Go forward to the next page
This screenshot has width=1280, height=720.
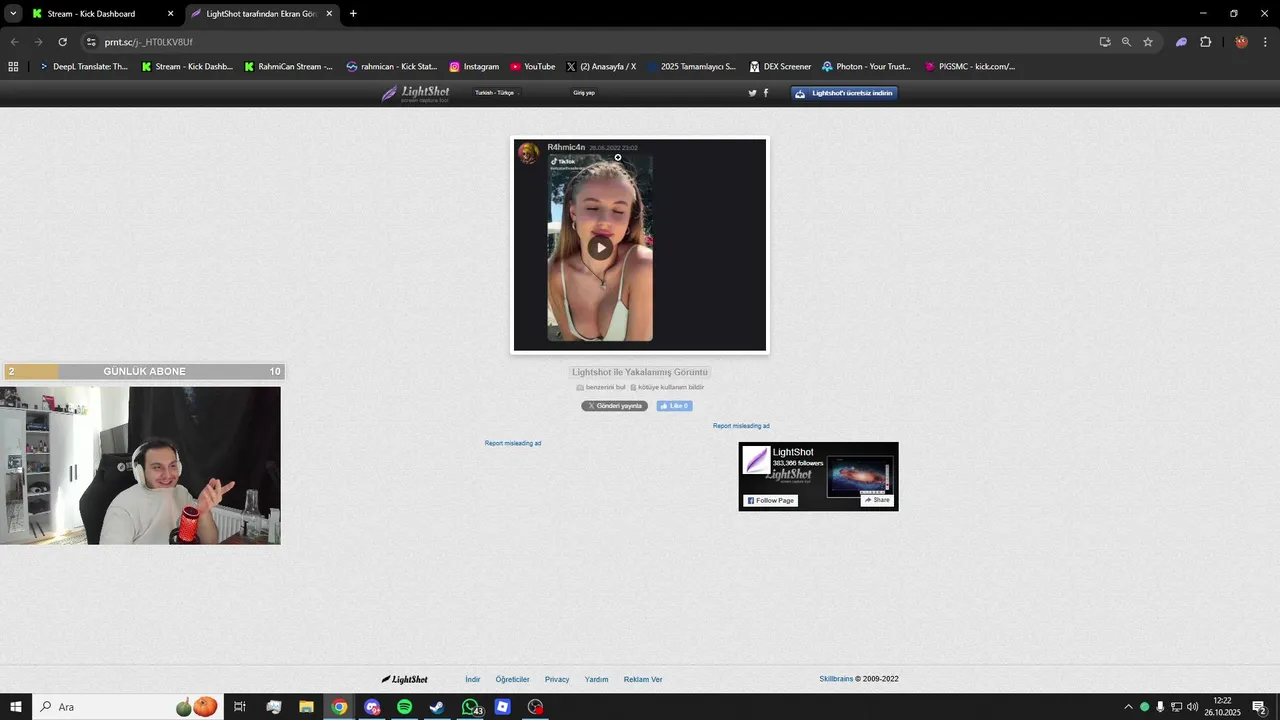[x=38, y=42]
